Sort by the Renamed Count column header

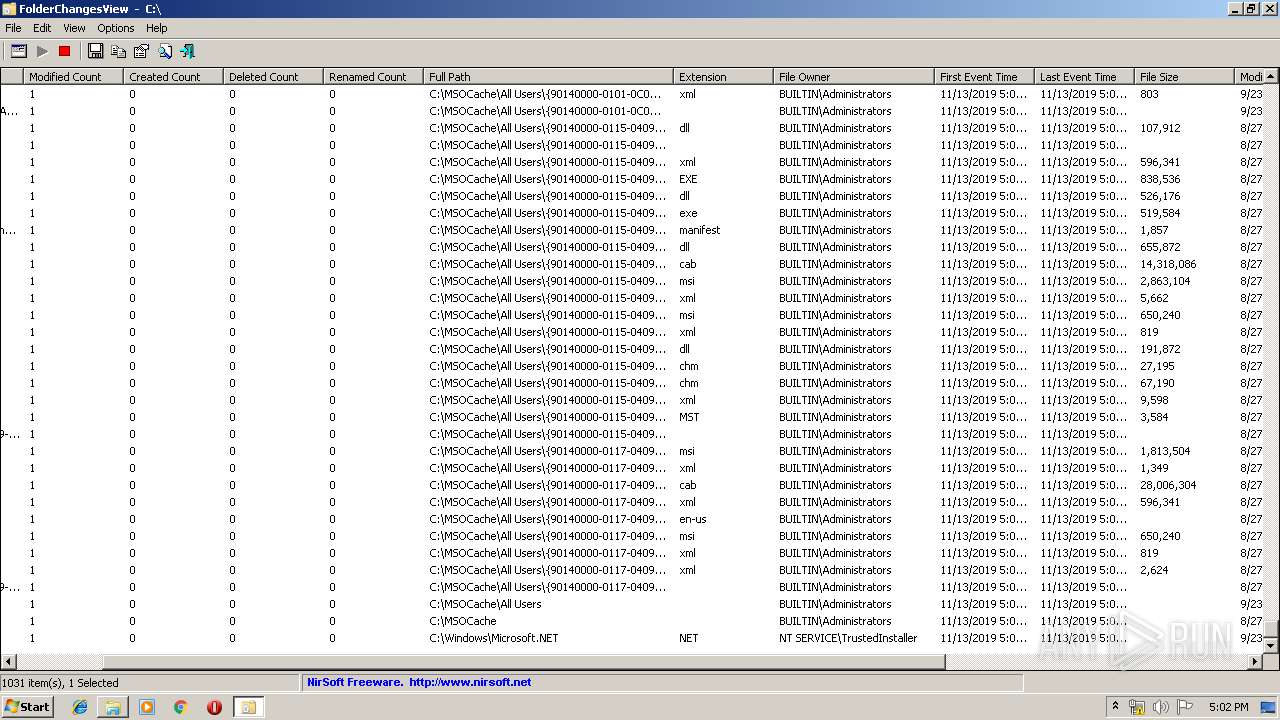(x=373, y=76)
